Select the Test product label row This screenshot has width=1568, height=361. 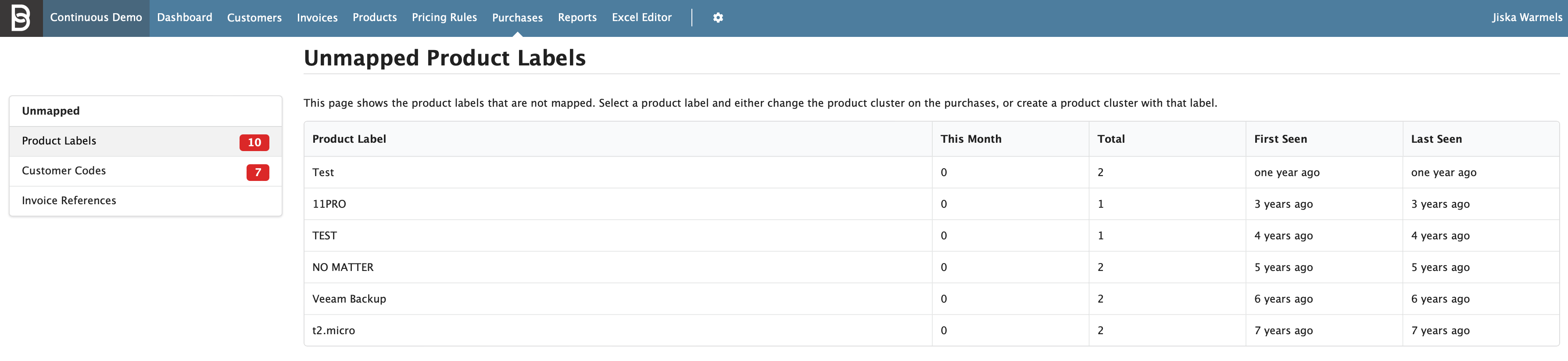tap(931, 173)
